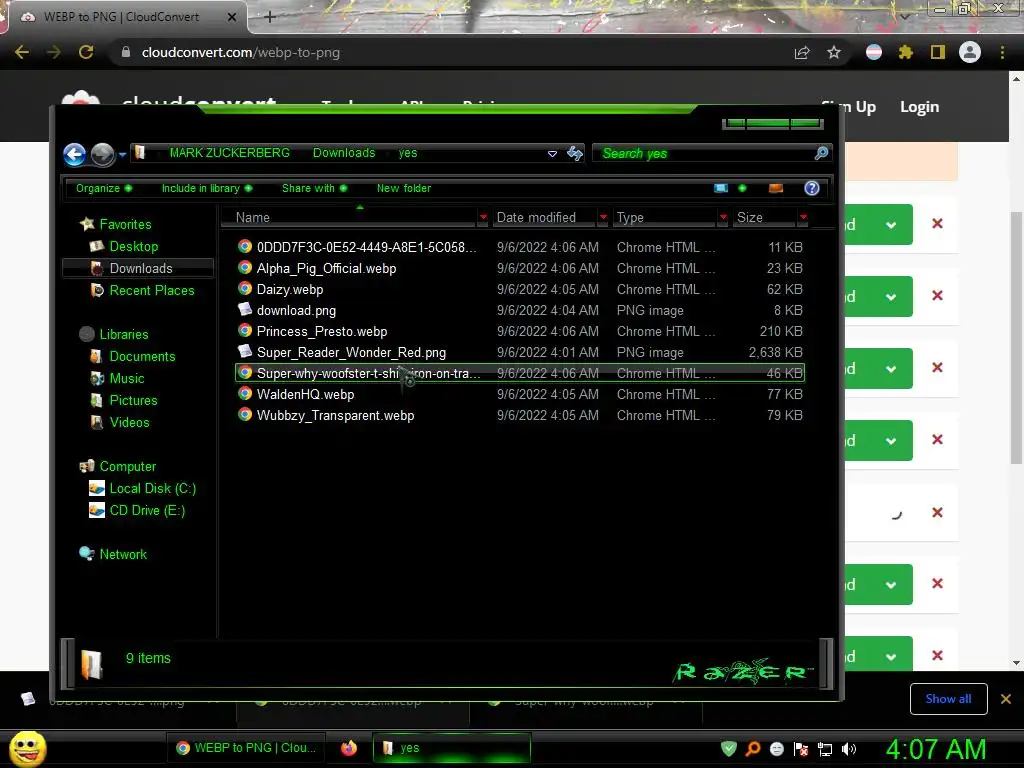Select Alpha_Pig_Official.webp file
Viewport: 1024px width, 768px height.
click(520, 268)
